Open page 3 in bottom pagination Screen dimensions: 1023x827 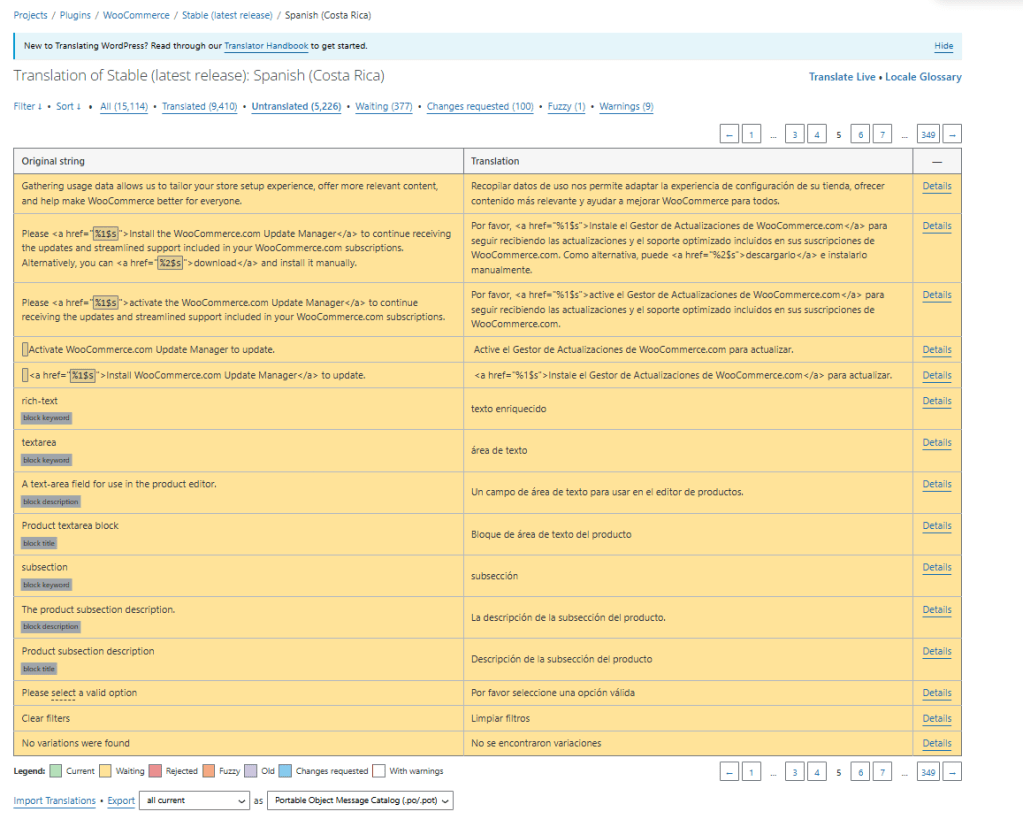794,772
